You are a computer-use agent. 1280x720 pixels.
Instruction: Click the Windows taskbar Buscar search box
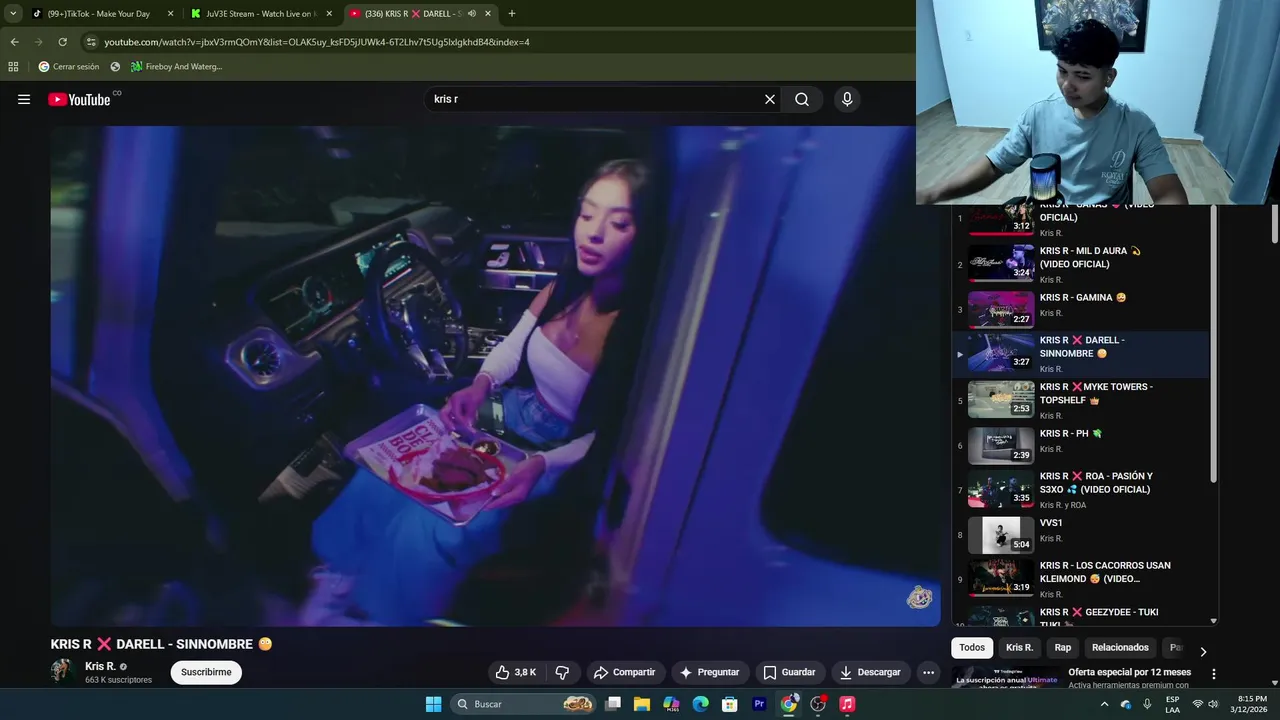[x=522, y=704]
